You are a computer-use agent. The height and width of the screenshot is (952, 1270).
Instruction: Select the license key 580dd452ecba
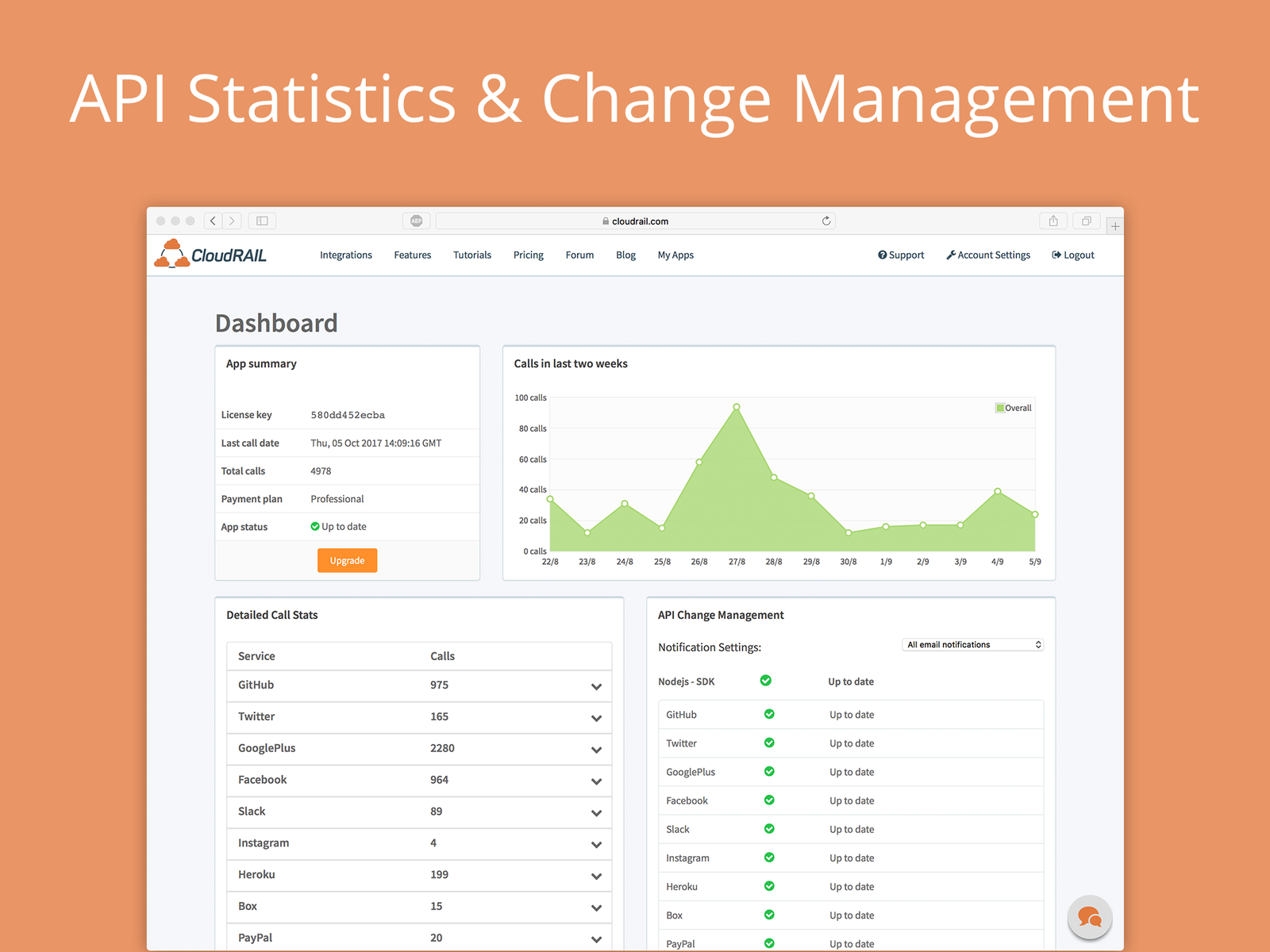(348, 415)
